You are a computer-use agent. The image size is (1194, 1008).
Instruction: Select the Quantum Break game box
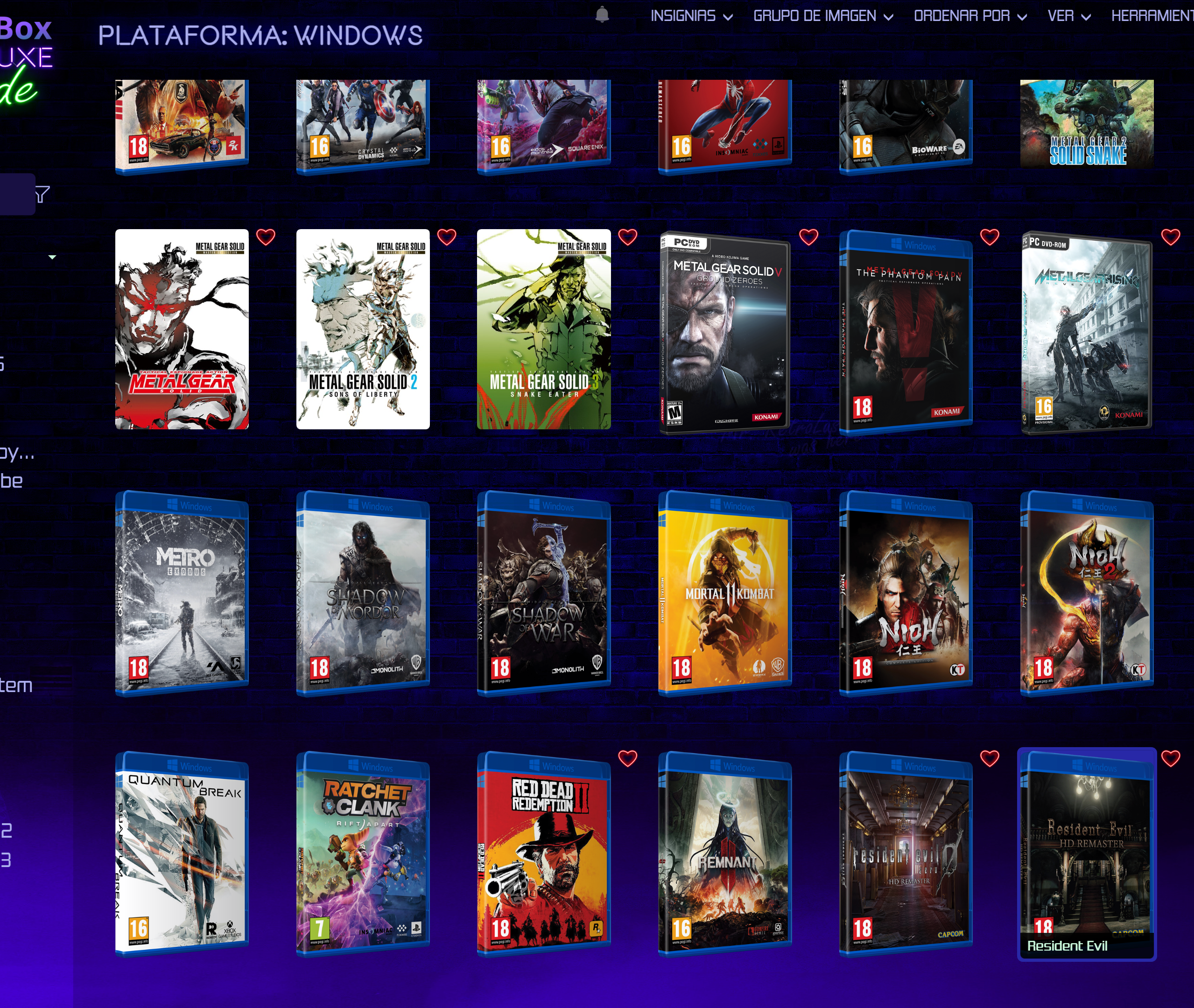click(182, 854)
